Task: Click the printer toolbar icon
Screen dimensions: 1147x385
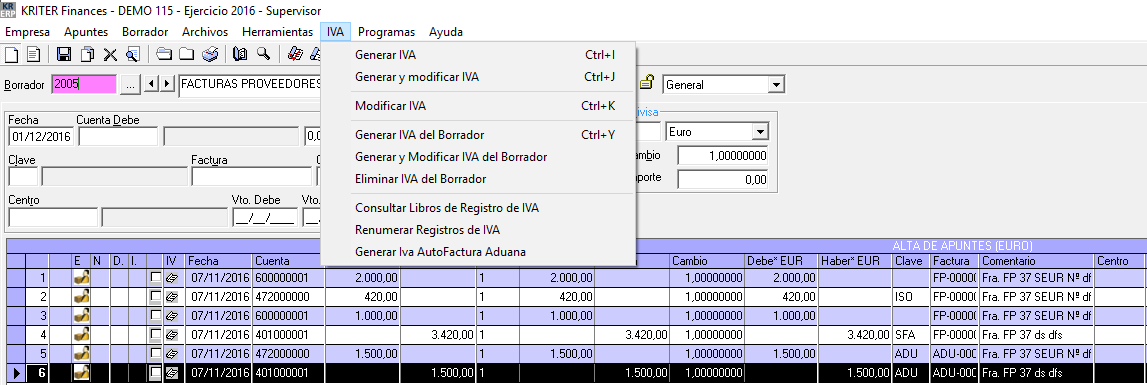Action: (x=210, y=54)
